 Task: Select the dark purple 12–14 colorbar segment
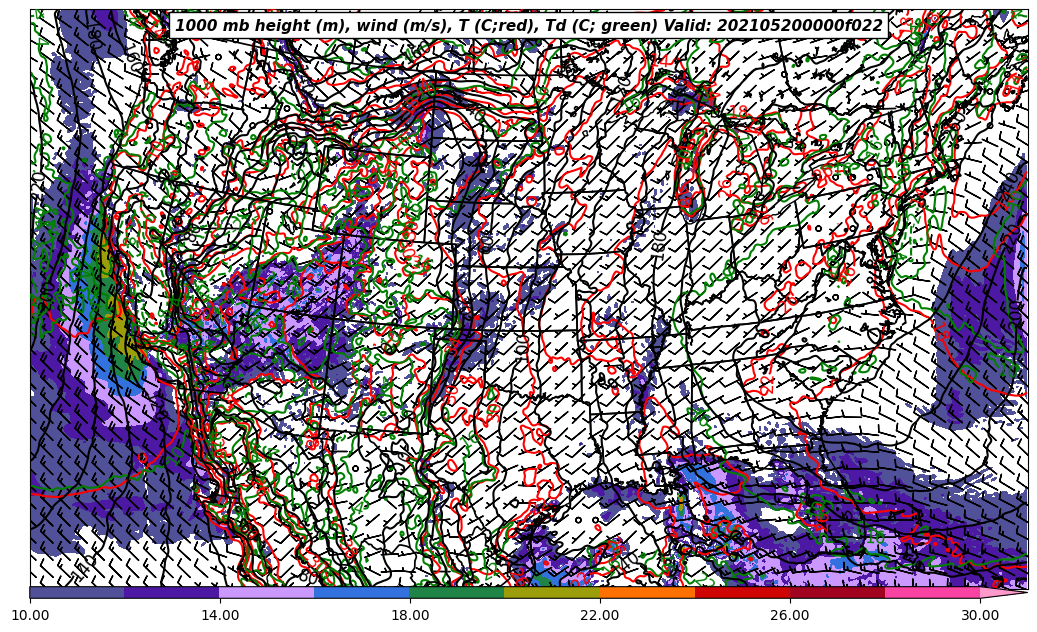(172, 592)
